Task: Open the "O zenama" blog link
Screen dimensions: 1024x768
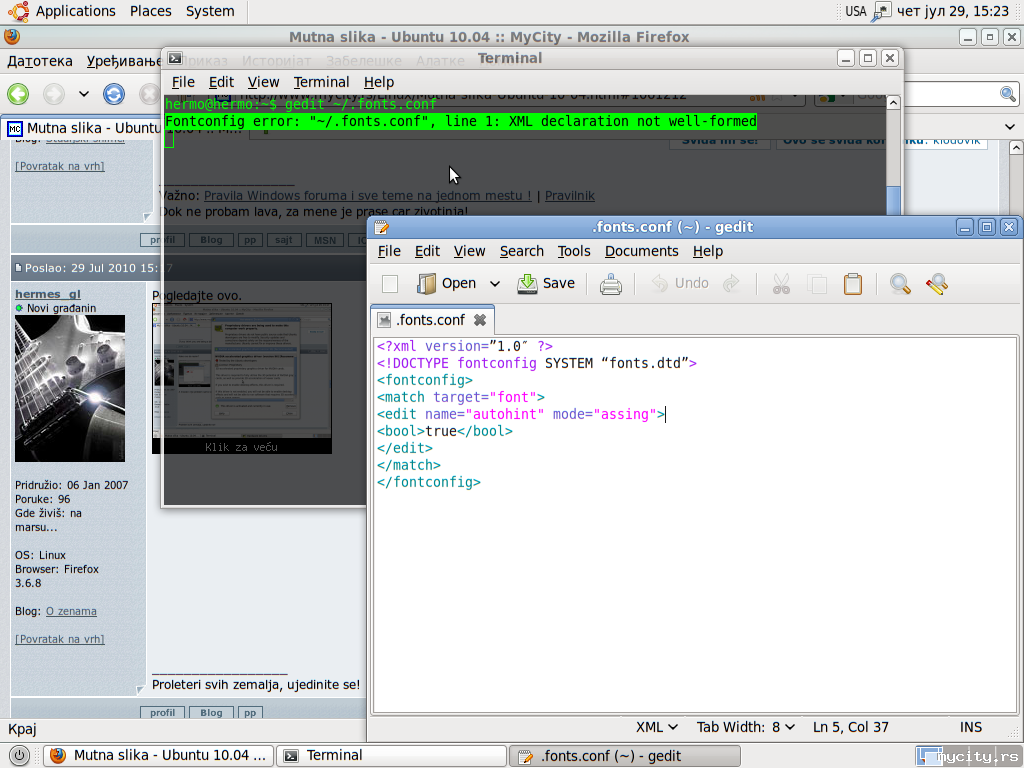Action: coord(71,611)
